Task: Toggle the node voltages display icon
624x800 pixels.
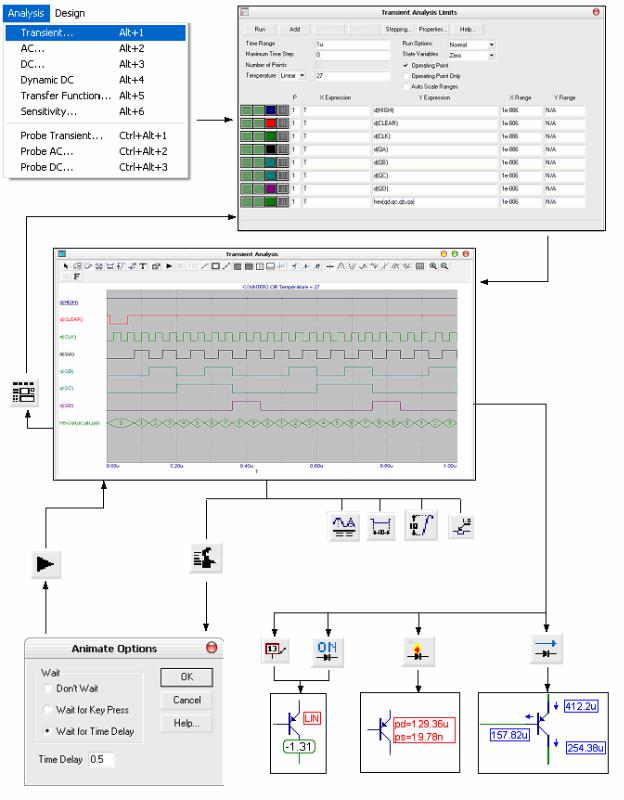Action: coord(276,650)
